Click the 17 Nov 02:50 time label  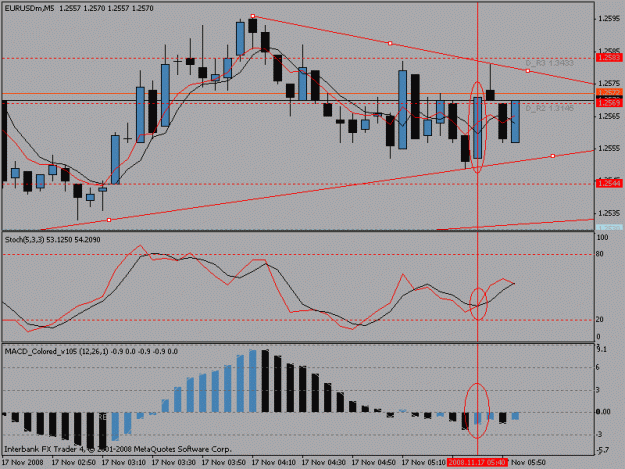click(74, 463)
